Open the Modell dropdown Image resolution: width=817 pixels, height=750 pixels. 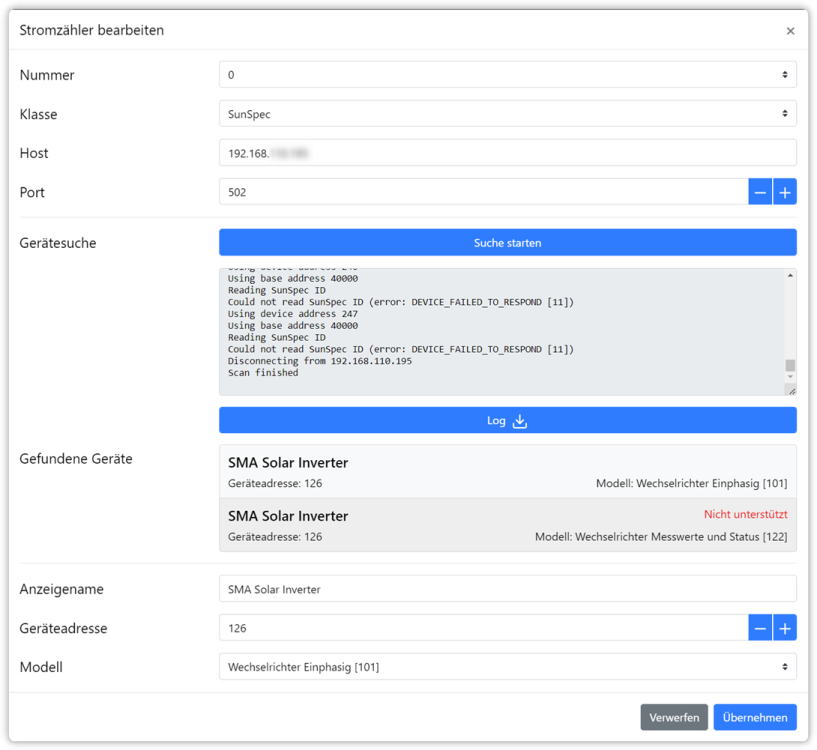[507, 666]
